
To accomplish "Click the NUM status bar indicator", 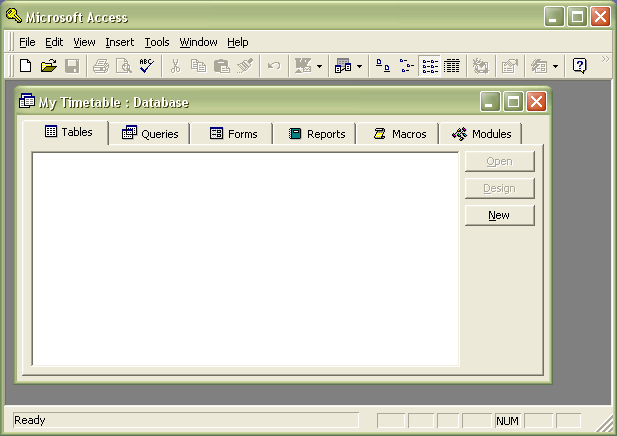I will [x=507, y=421].
